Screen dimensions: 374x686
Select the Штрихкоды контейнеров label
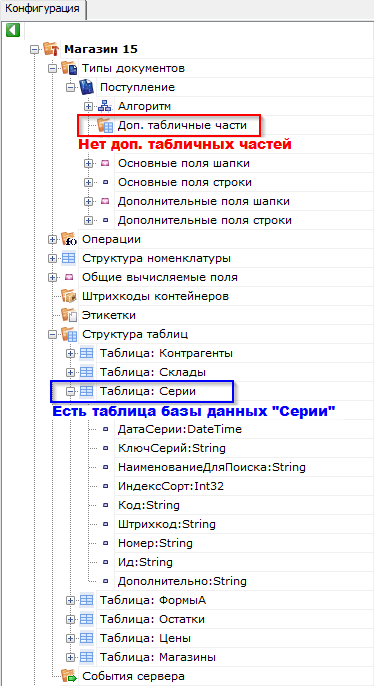click(x=155, y=297)
